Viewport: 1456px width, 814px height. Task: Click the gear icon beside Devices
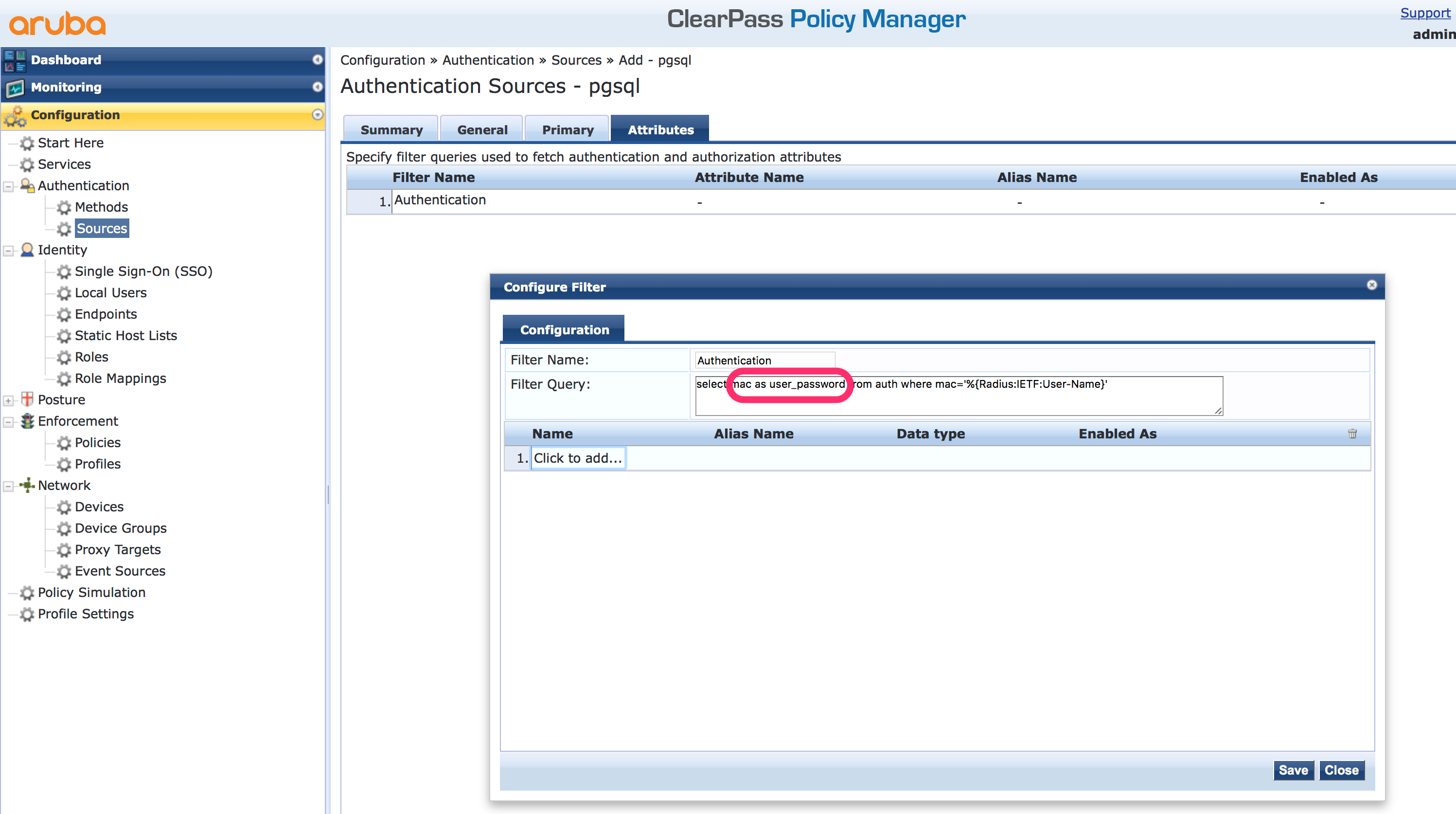(x=64, y=507)
